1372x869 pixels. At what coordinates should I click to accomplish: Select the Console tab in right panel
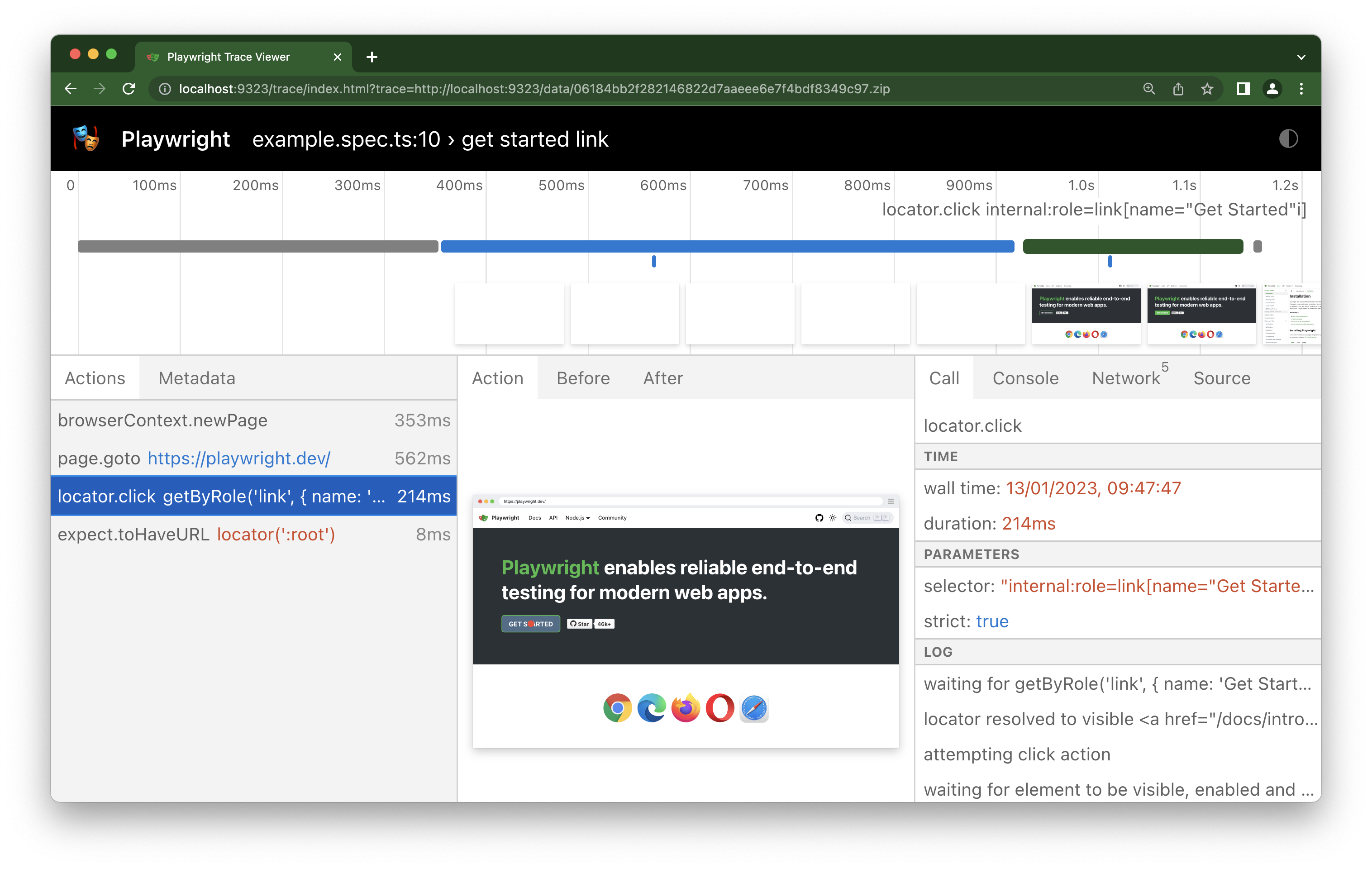point(1025,378)
